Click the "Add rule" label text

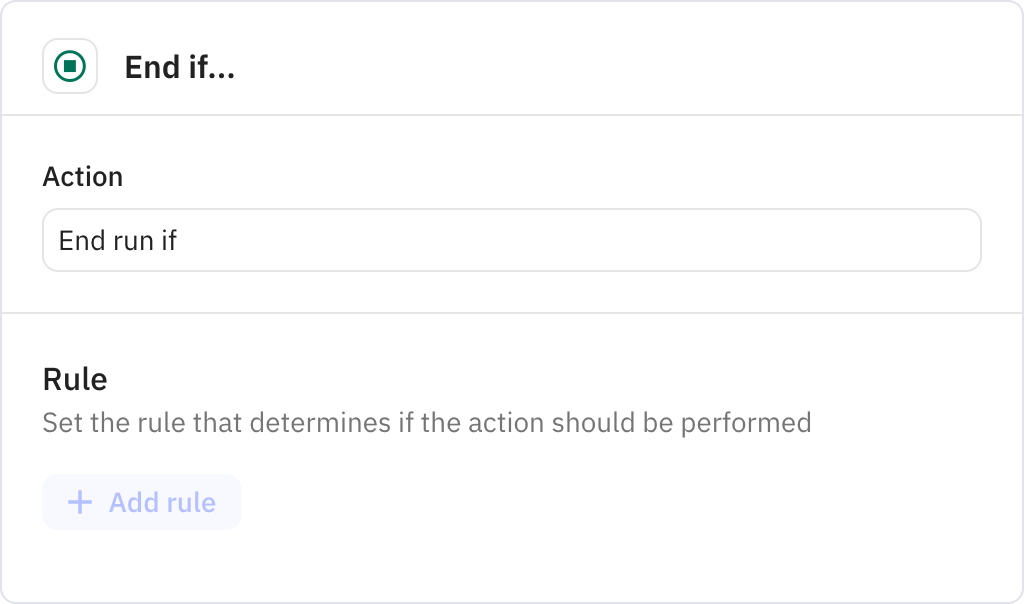pos(163,503)
